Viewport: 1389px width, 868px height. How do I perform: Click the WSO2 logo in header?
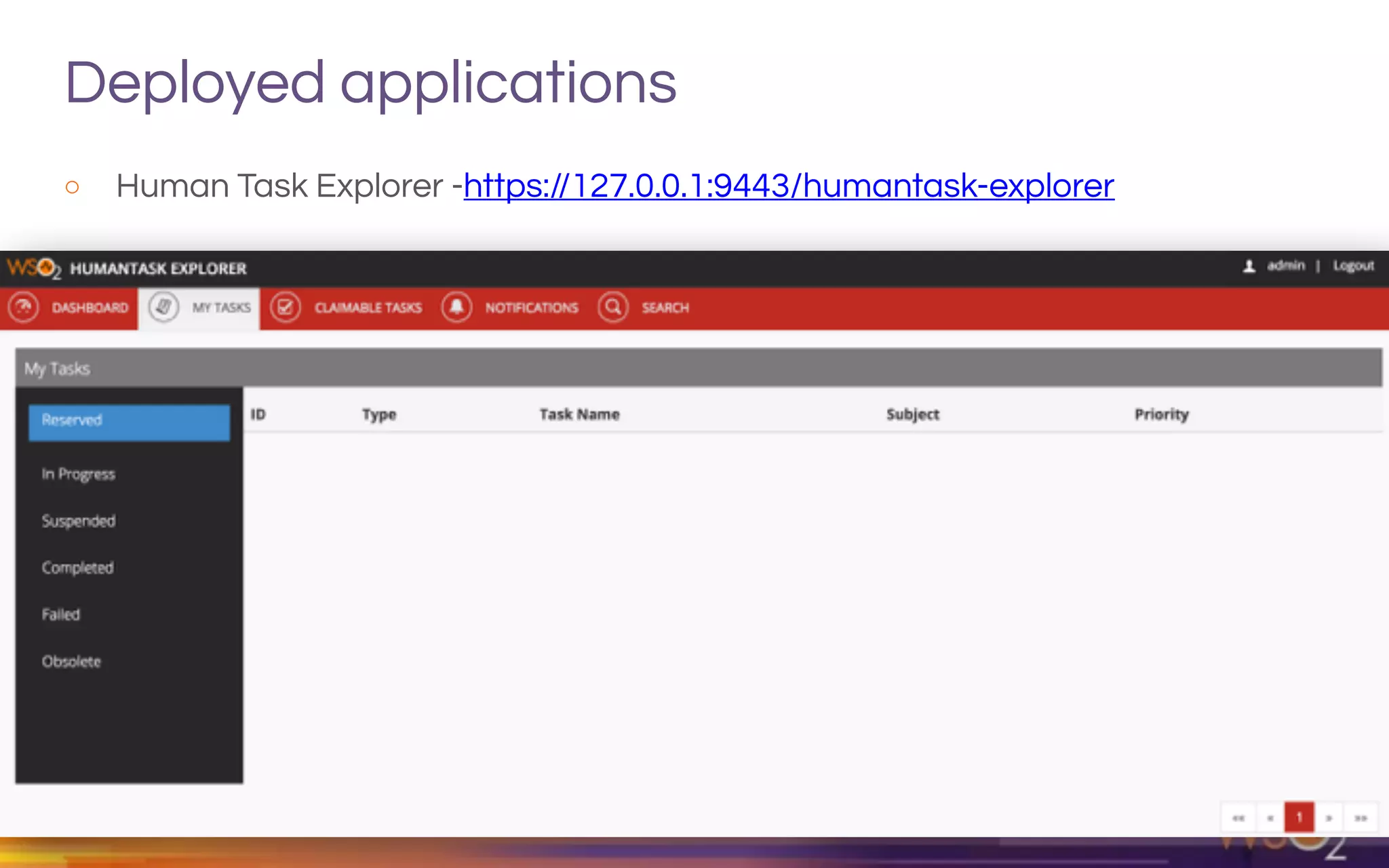34,269
